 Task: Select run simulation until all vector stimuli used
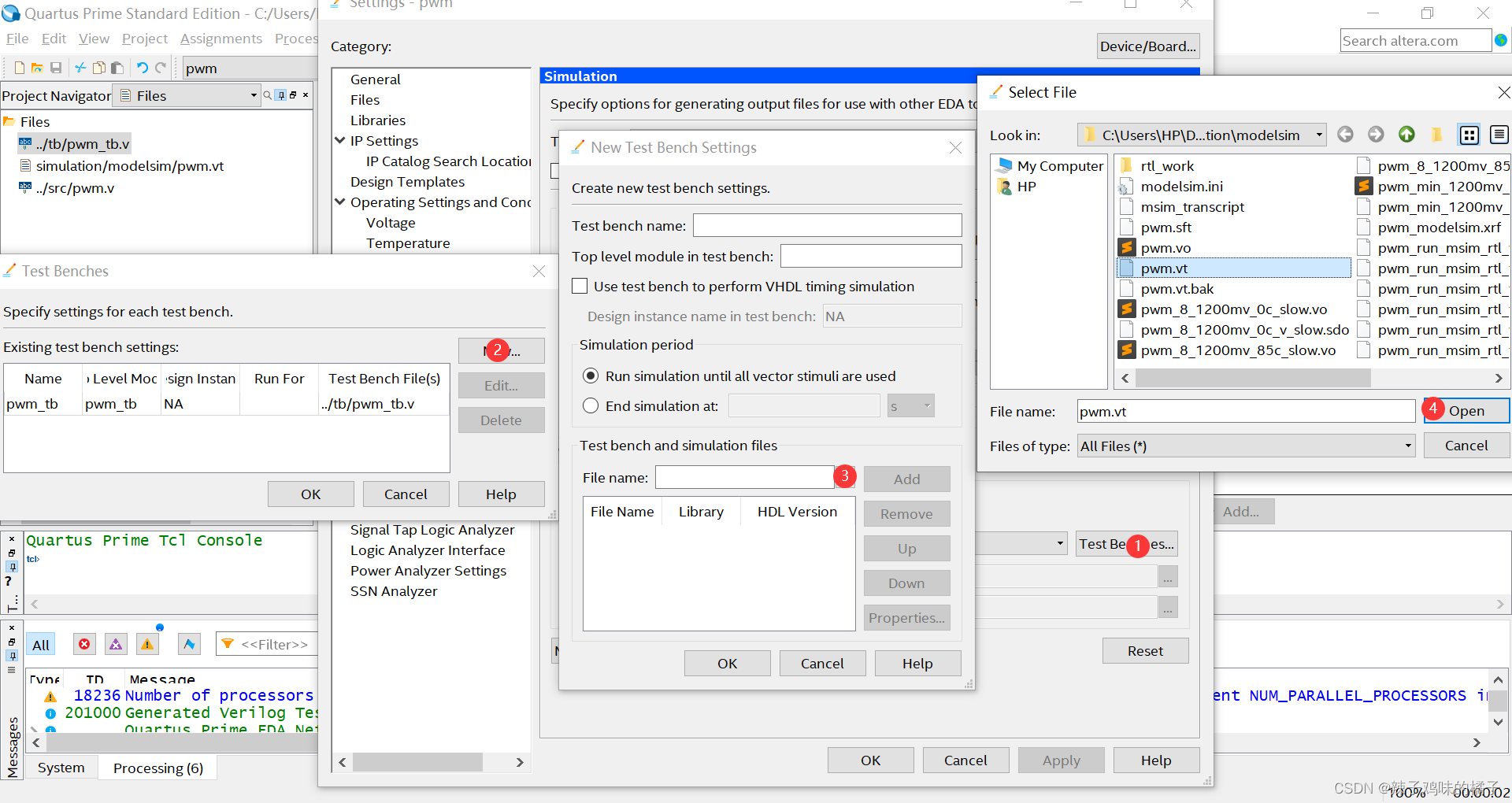(591, 376)
